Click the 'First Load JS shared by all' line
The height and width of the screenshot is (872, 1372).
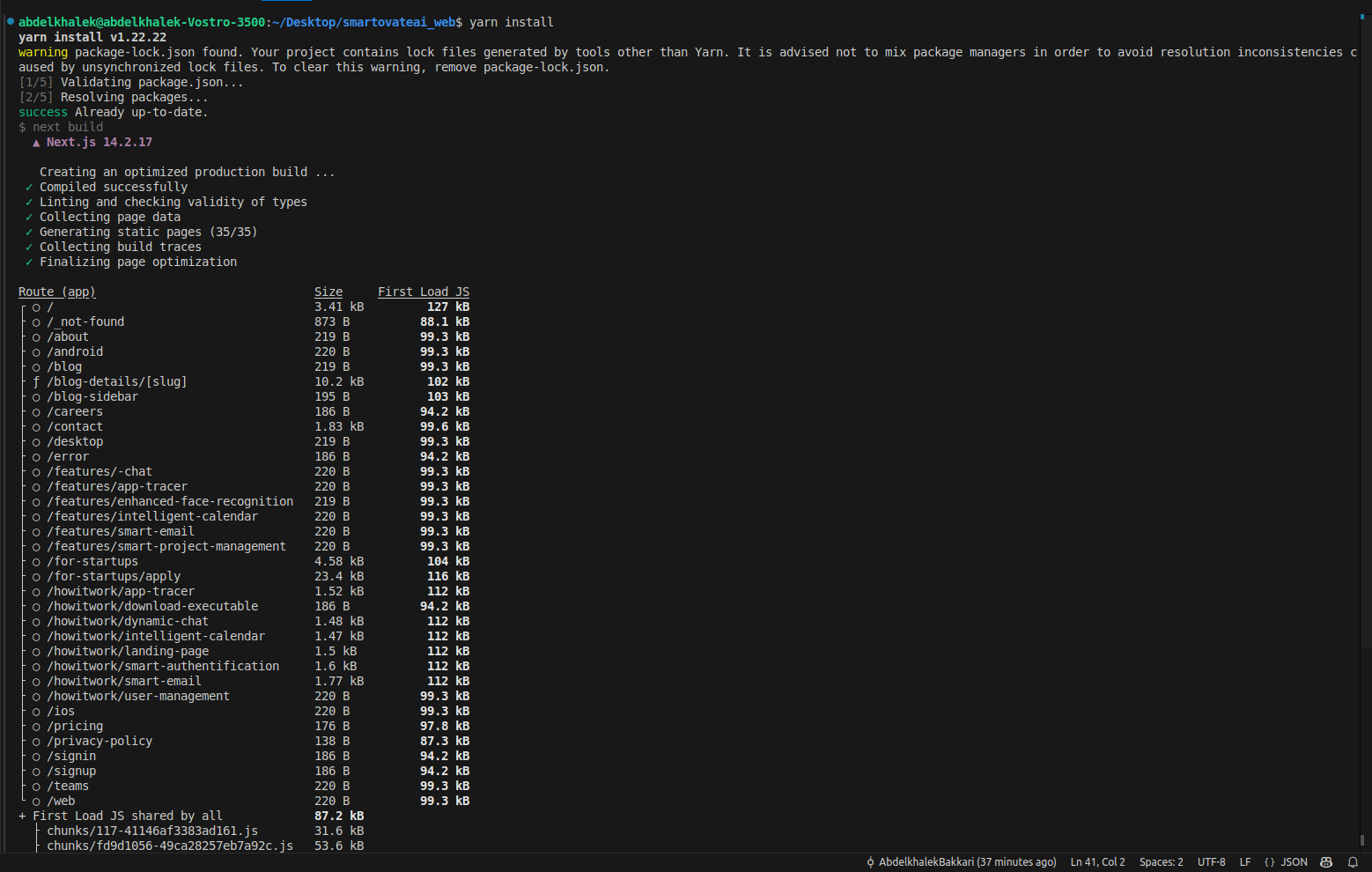[128, 816]
